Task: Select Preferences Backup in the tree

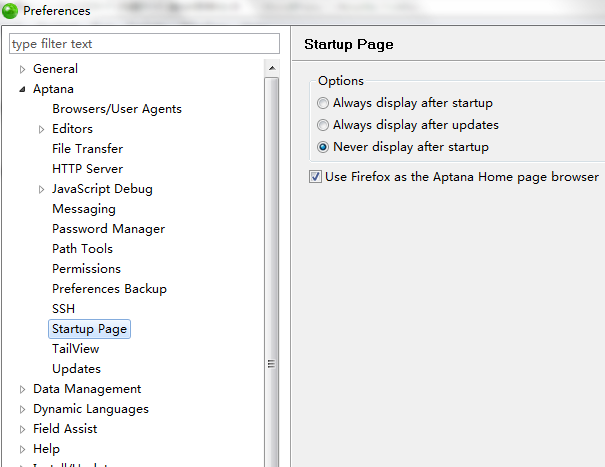Action: click(x=109, y=289)
